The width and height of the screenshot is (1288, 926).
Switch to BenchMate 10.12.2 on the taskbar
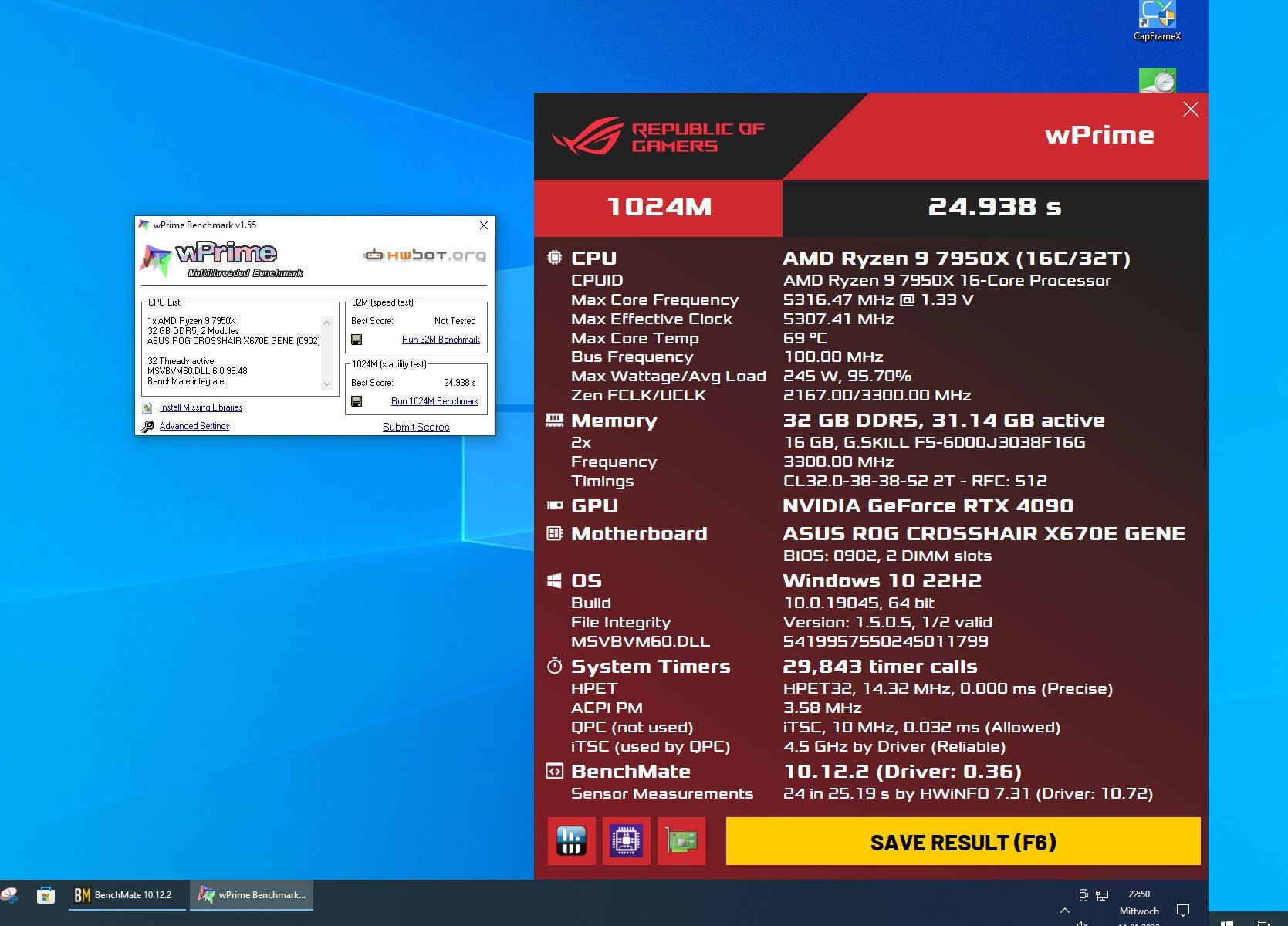[127, 895]
